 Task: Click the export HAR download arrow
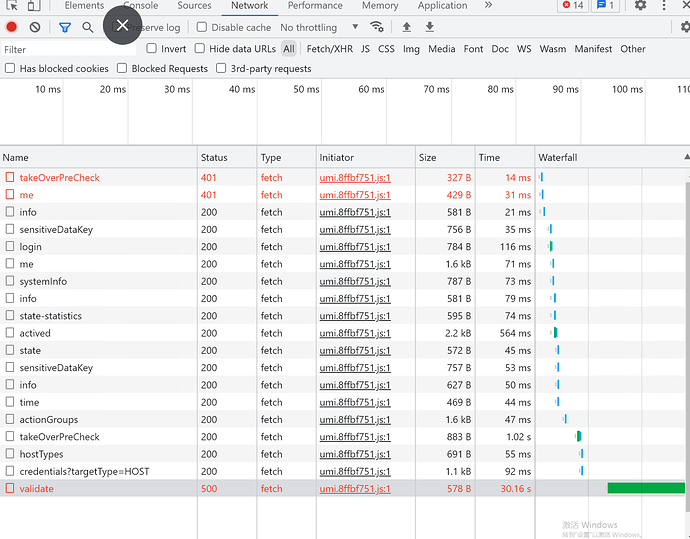(430, 27)
